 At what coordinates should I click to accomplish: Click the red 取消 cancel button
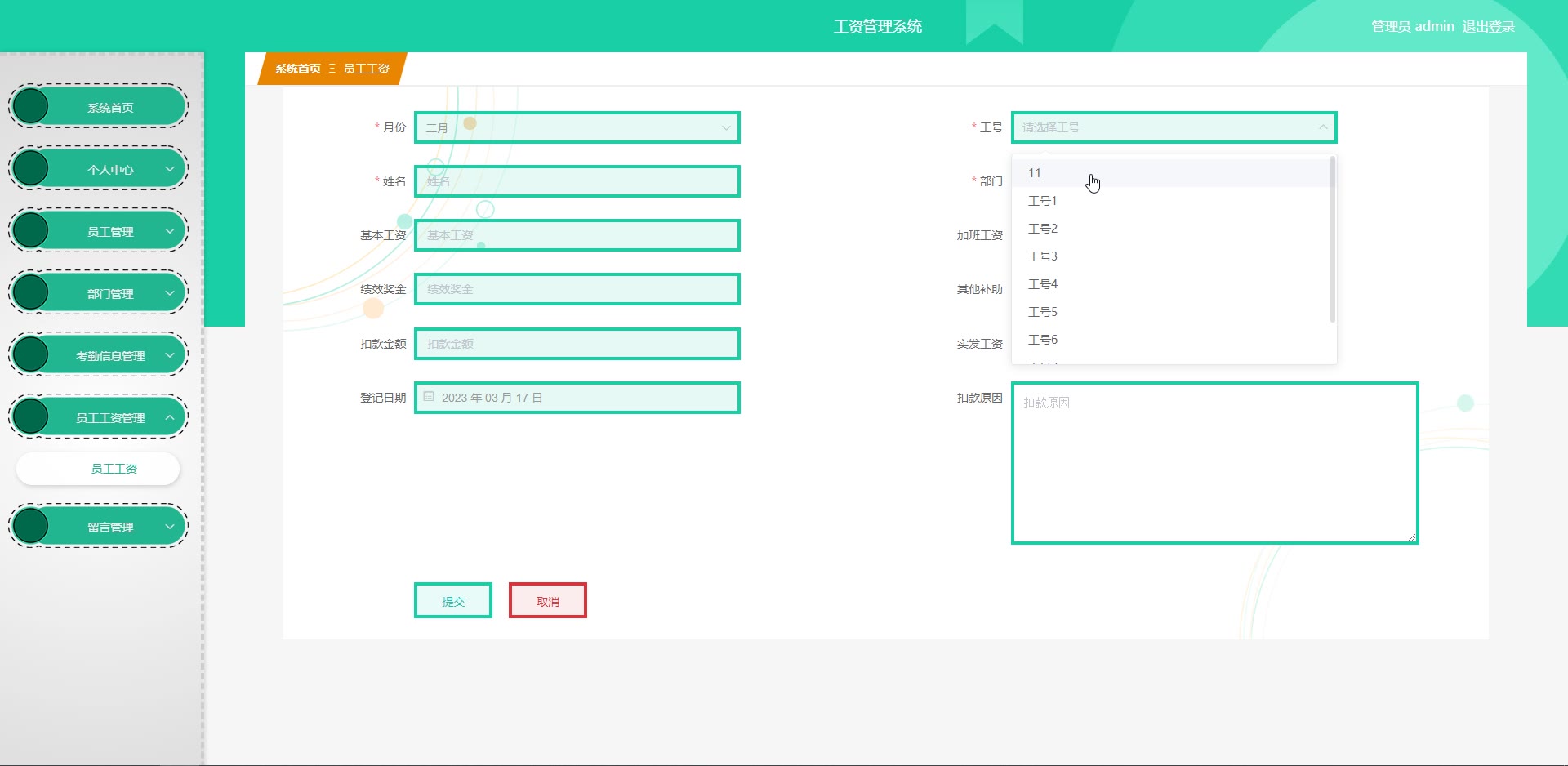point(548,601)
